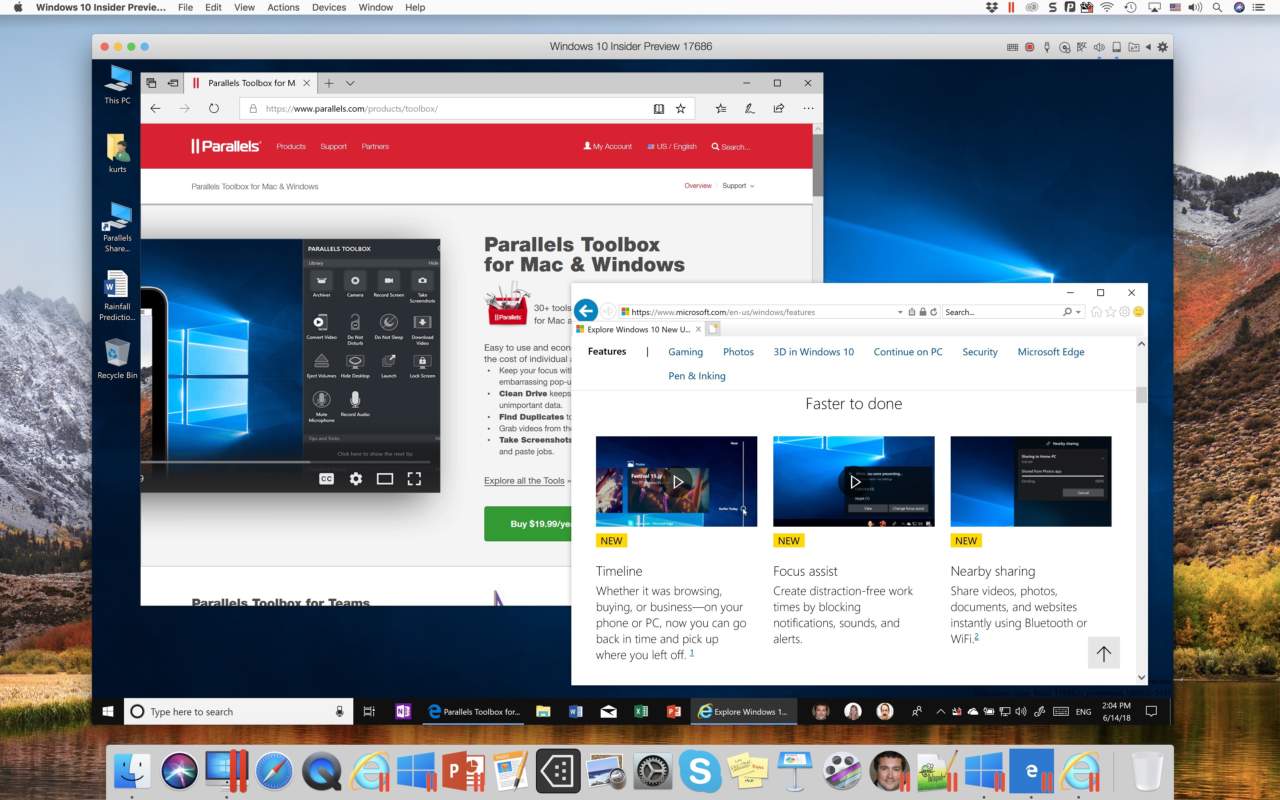Screen dimensions: 1280x800
Task: Open OneNote from the Windows taskbar
Action: (403, 712)
